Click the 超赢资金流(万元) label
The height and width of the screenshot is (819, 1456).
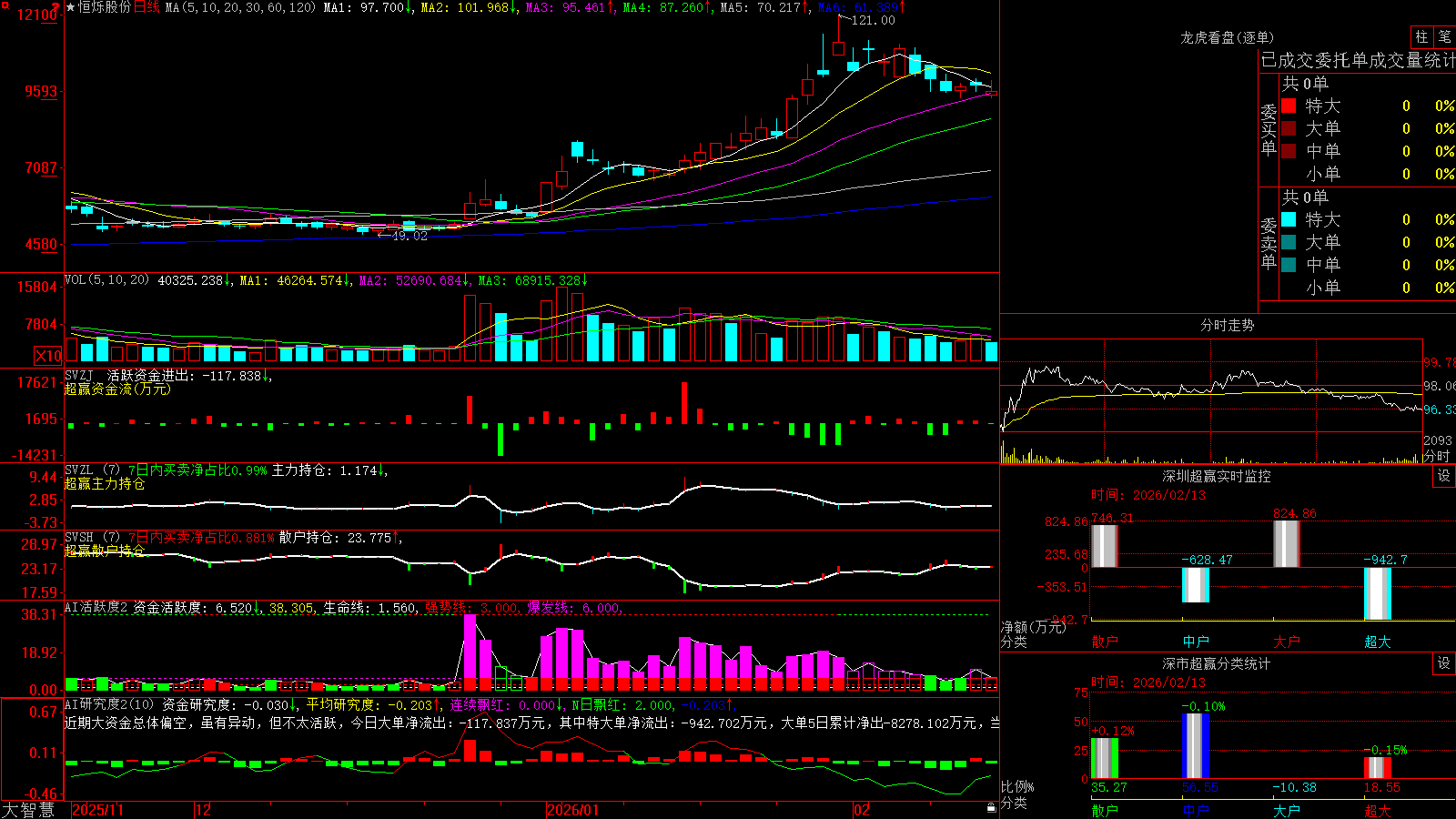[x=117, y=389]
